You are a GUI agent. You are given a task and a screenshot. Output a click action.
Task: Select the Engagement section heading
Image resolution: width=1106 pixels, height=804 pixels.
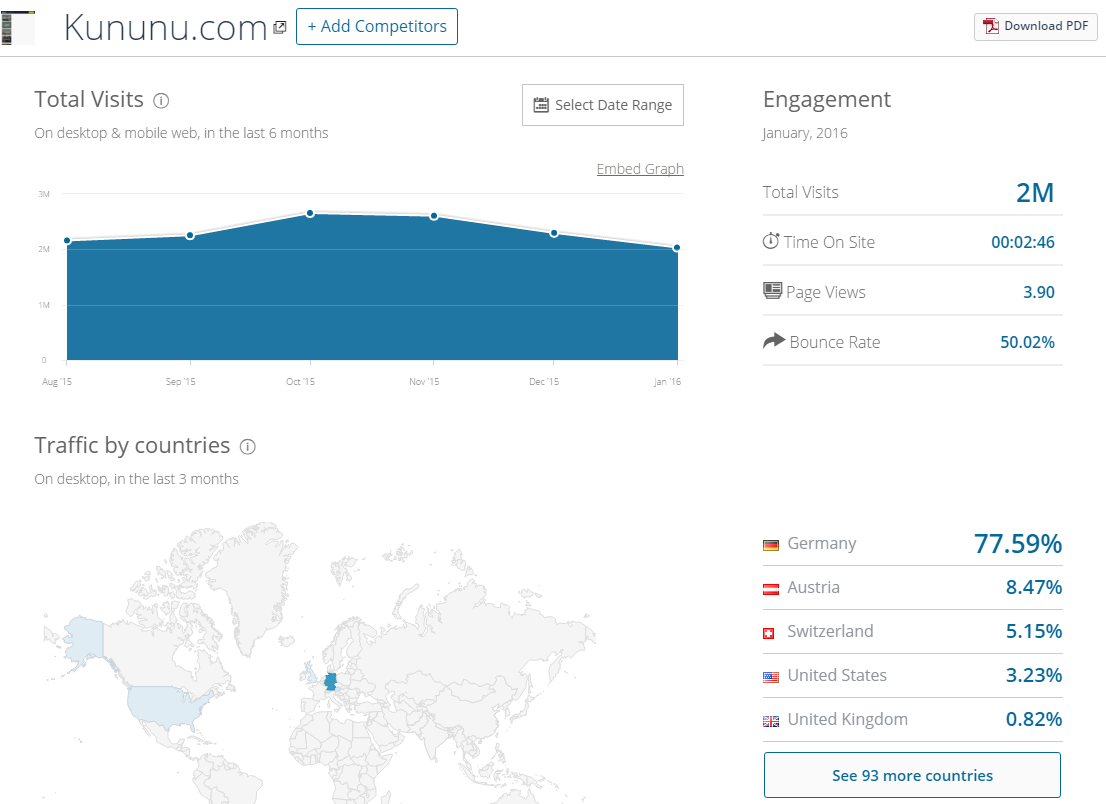[826, 99]
